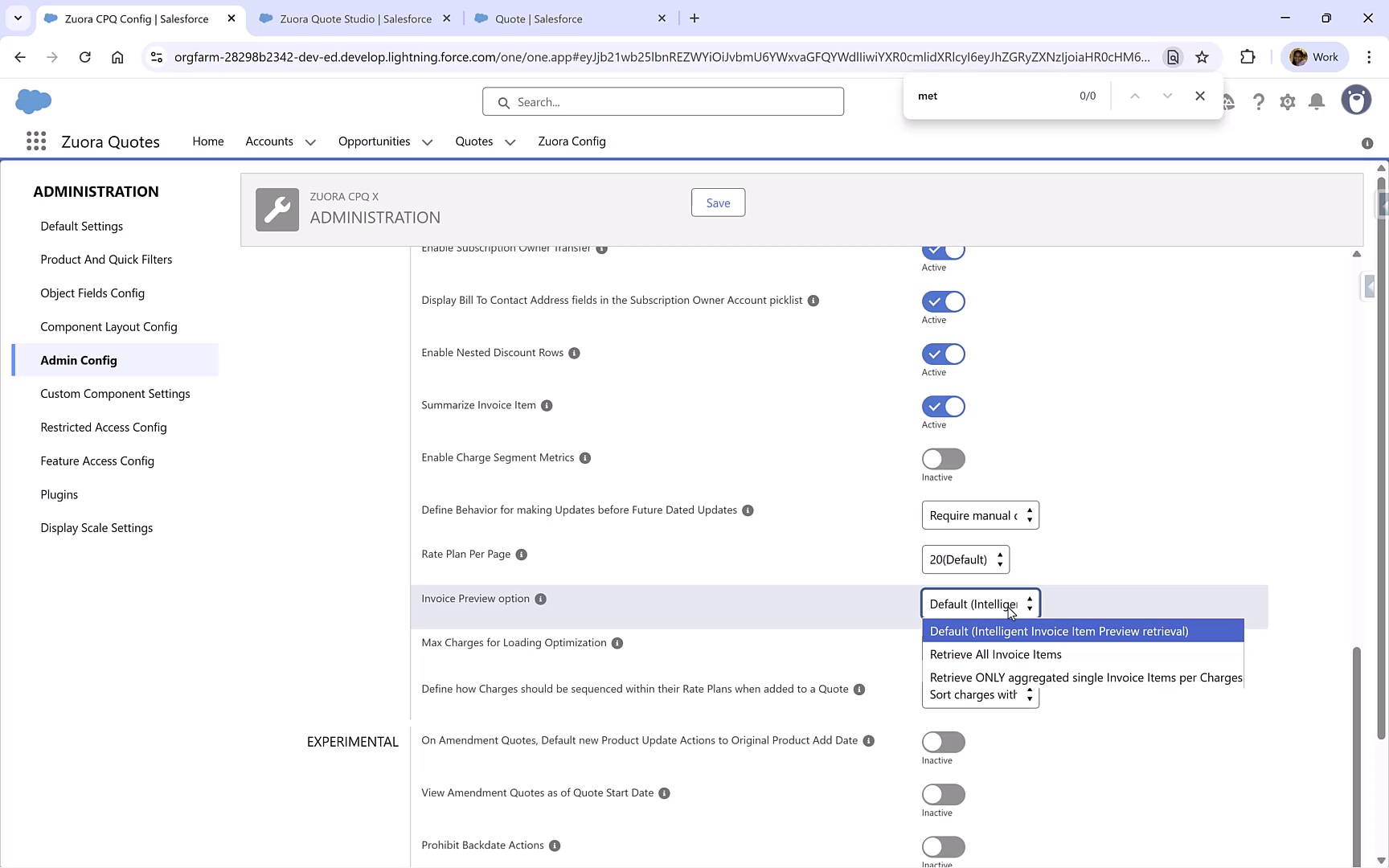1389x868 pixels.
Task: Click inside the Search field
Action: tap(663, 101)
